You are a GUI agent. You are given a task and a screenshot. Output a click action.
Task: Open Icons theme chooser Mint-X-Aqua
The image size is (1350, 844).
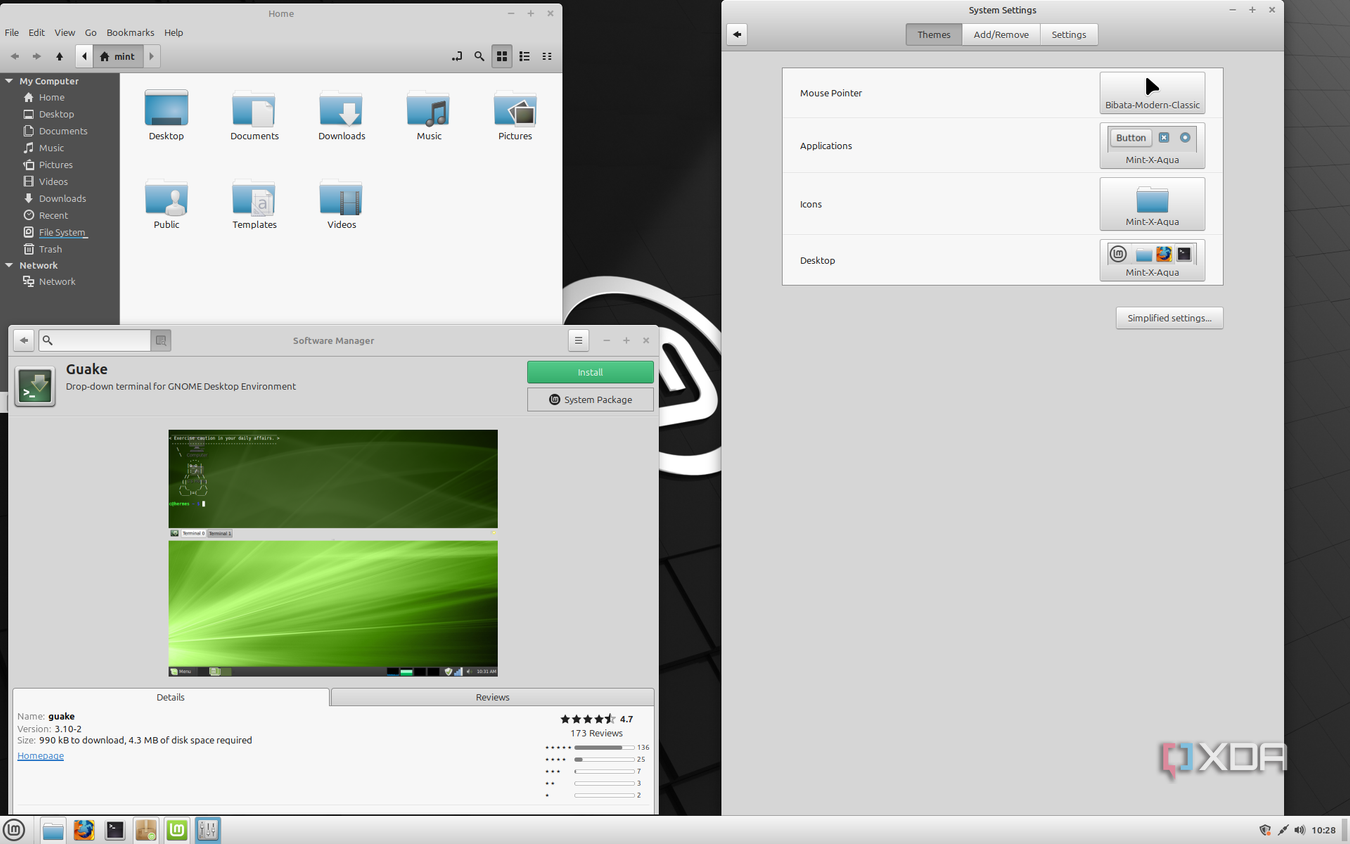click(x=1152, y=204)
